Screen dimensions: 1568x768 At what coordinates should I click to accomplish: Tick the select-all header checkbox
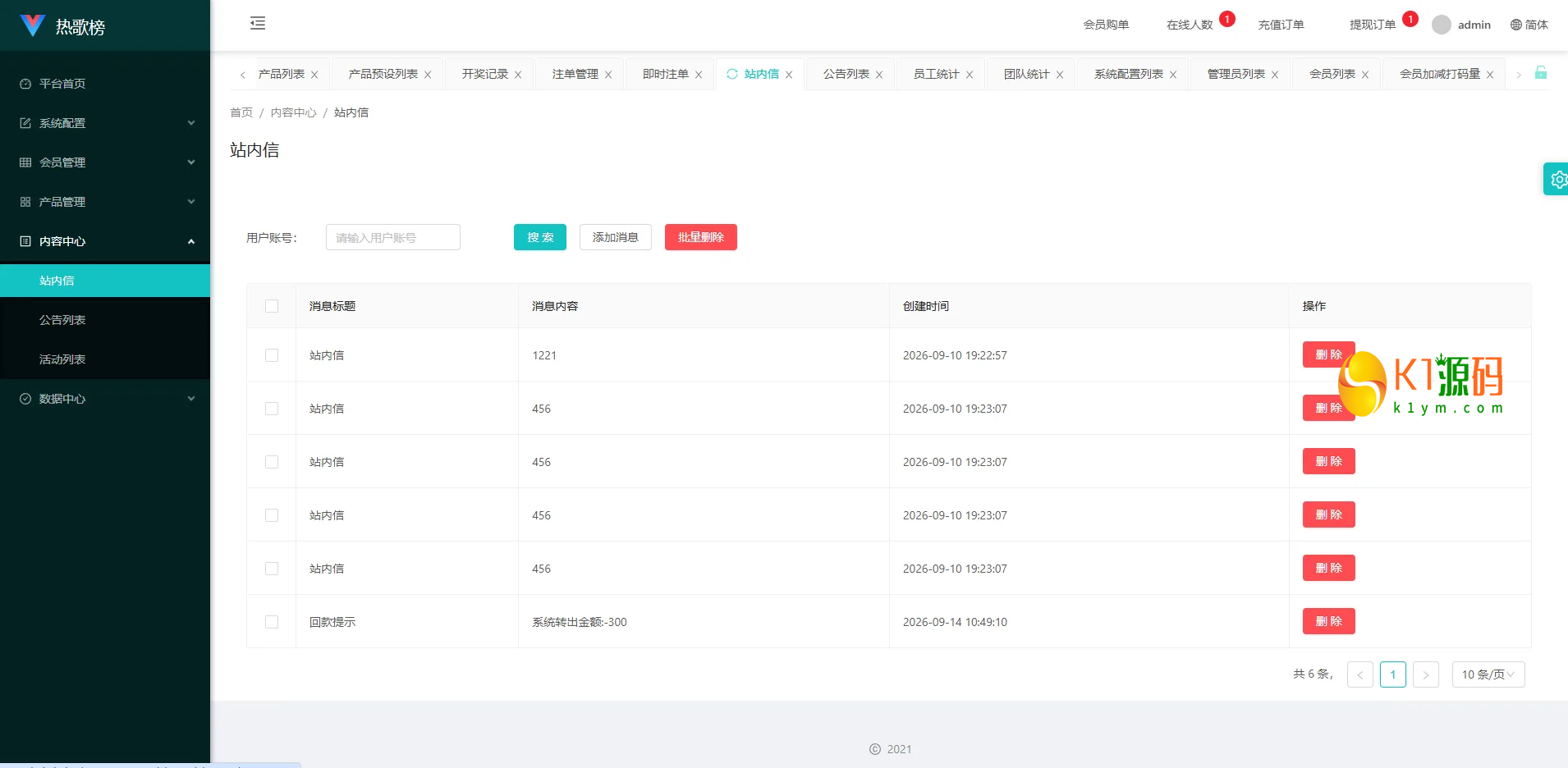[x=272, y=306]
